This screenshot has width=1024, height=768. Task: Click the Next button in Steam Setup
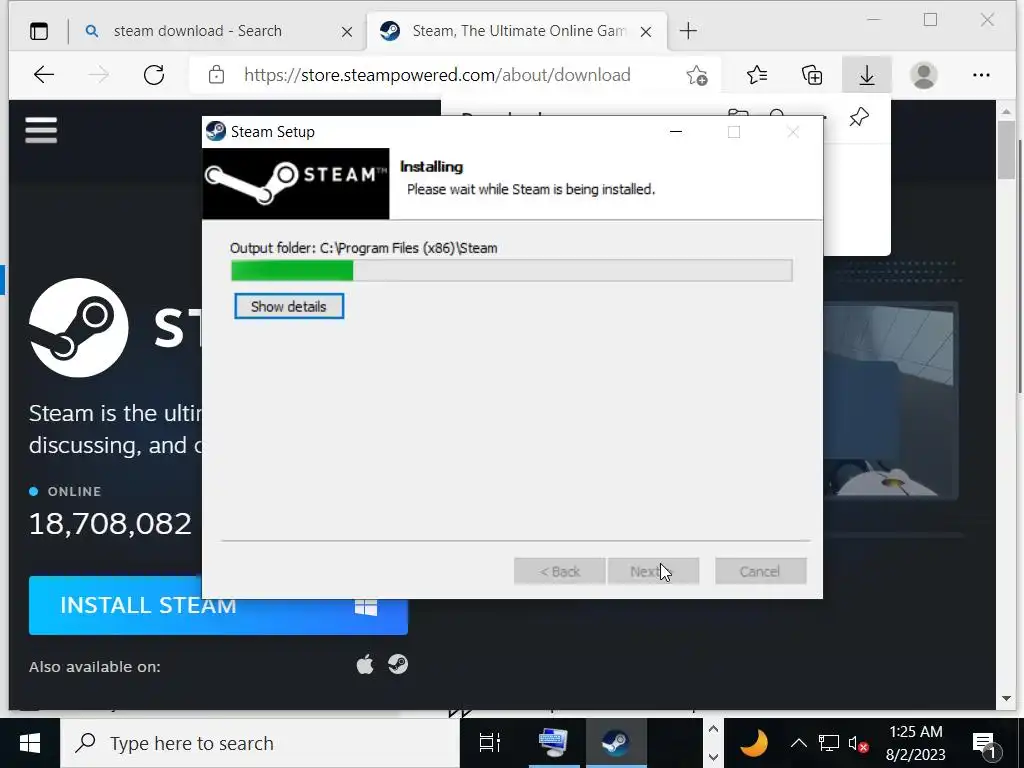click(x=653, y=571)
